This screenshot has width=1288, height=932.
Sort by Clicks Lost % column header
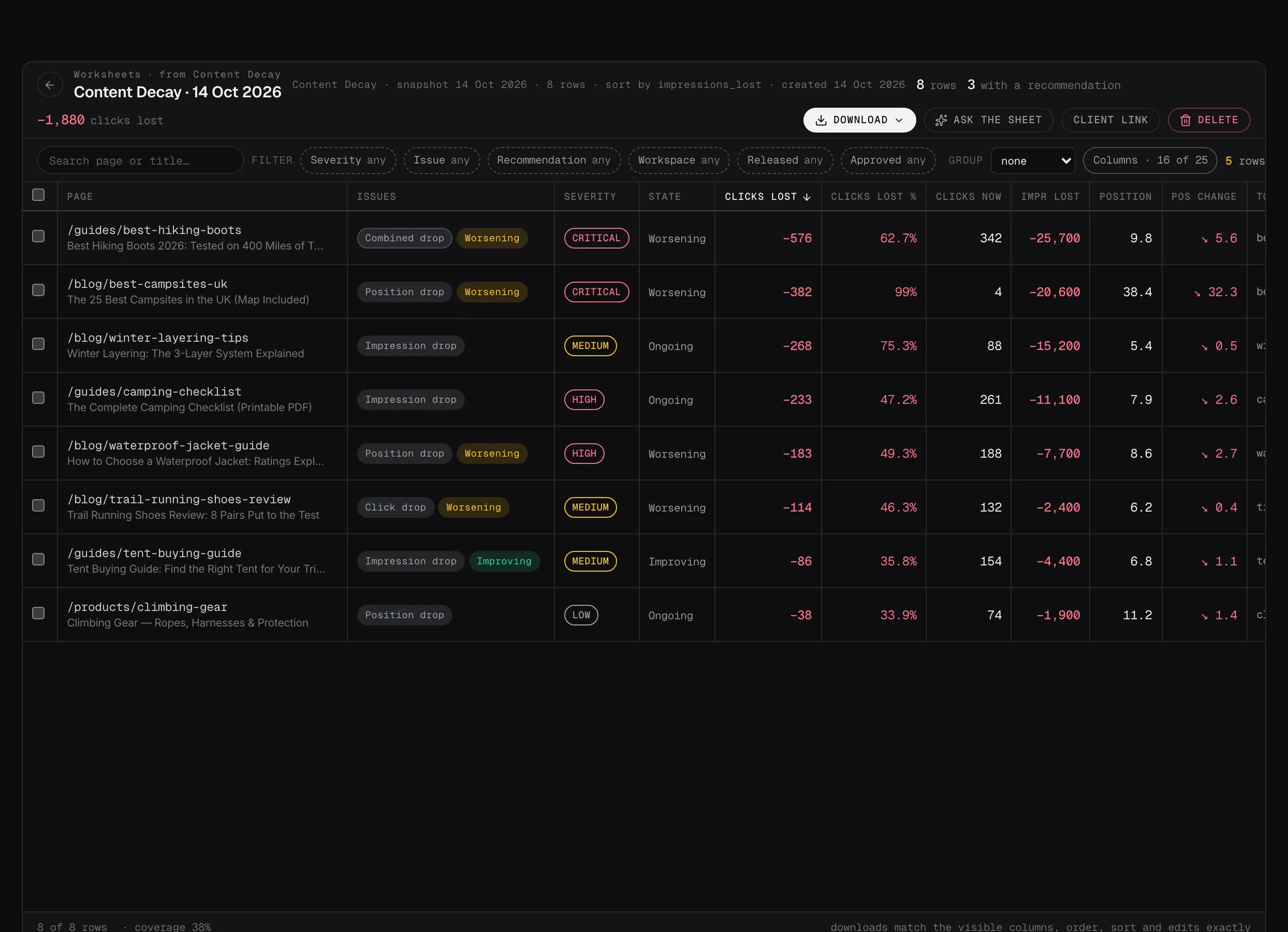click(x=873, y=197)
